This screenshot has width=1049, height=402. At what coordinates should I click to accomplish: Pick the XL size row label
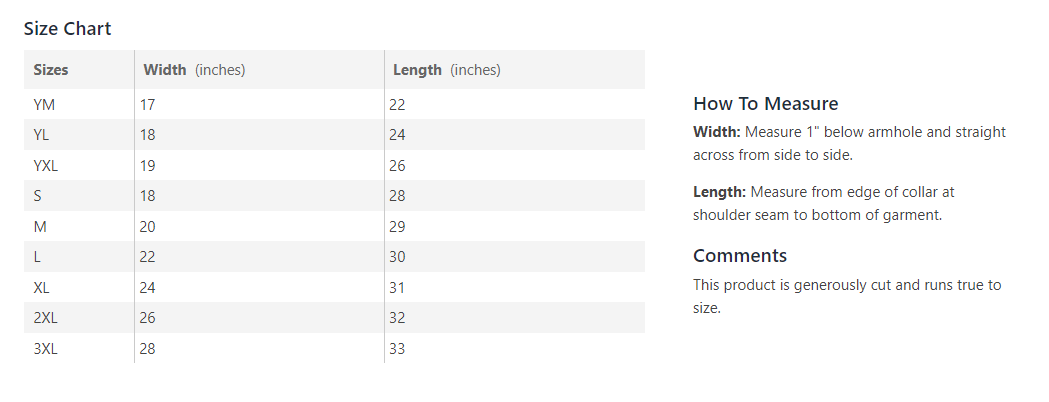click(x=41, y=288)
